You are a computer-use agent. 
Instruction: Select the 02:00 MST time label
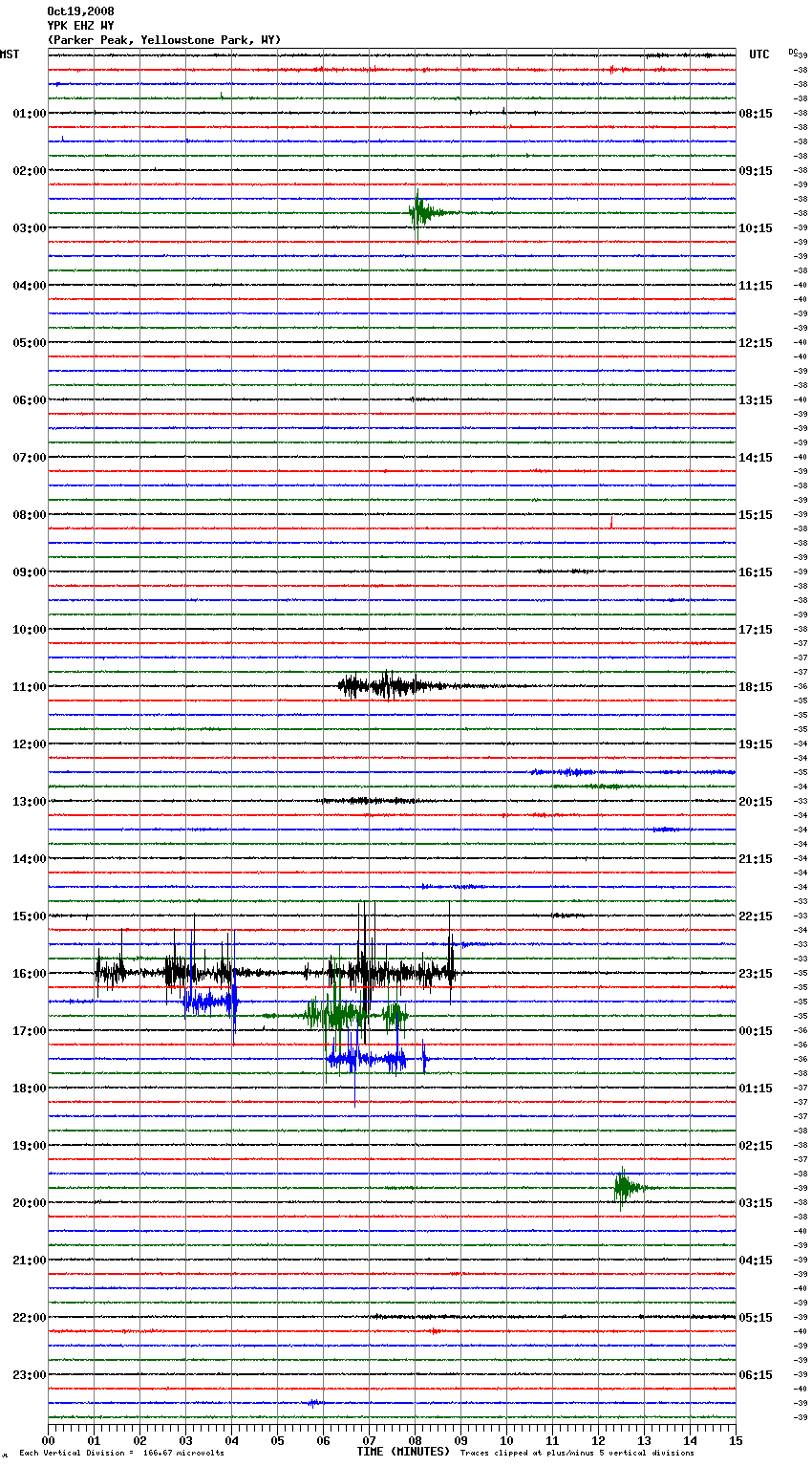coord(30,171)
